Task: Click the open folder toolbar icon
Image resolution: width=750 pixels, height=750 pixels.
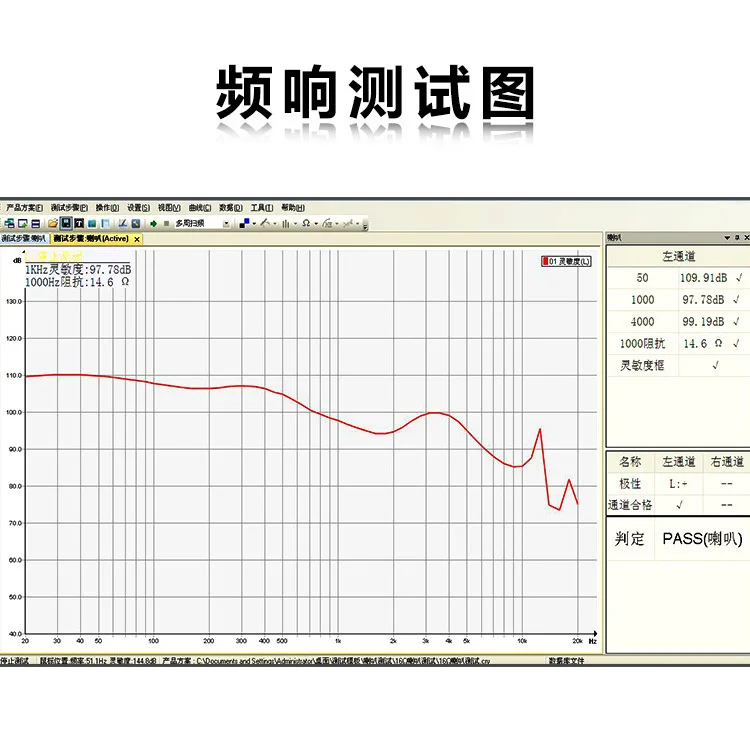Action: click(53, 223)
